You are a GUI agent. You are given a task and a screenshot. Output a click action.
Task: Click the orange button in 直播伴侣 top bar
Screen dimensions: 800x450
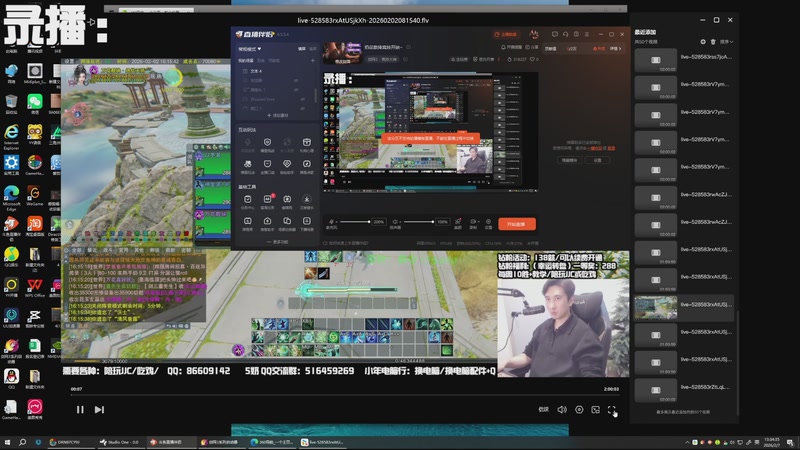(x=505, y=34)
